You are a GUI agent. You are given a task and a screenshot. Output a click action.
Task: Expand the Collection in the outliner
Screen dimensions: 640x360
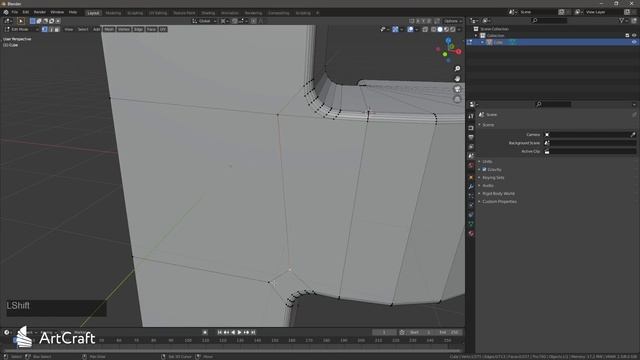tap(476, 36)
